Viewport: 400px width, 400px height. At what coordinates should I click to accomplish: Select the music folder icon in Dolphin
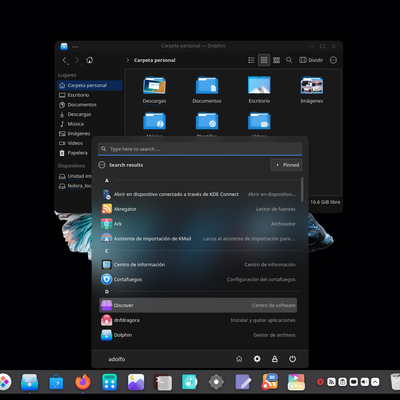[x=154, y=121]
